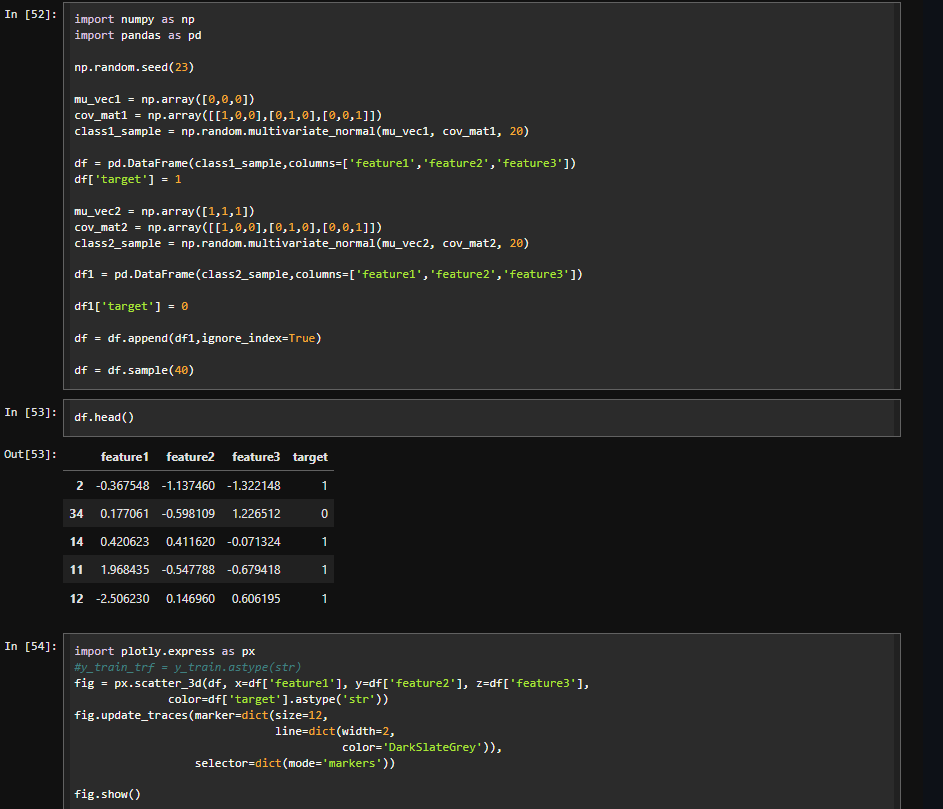This screenshot has width=943, height=809.
Task: Click row index 34 in the table
Action: point(76,514)
